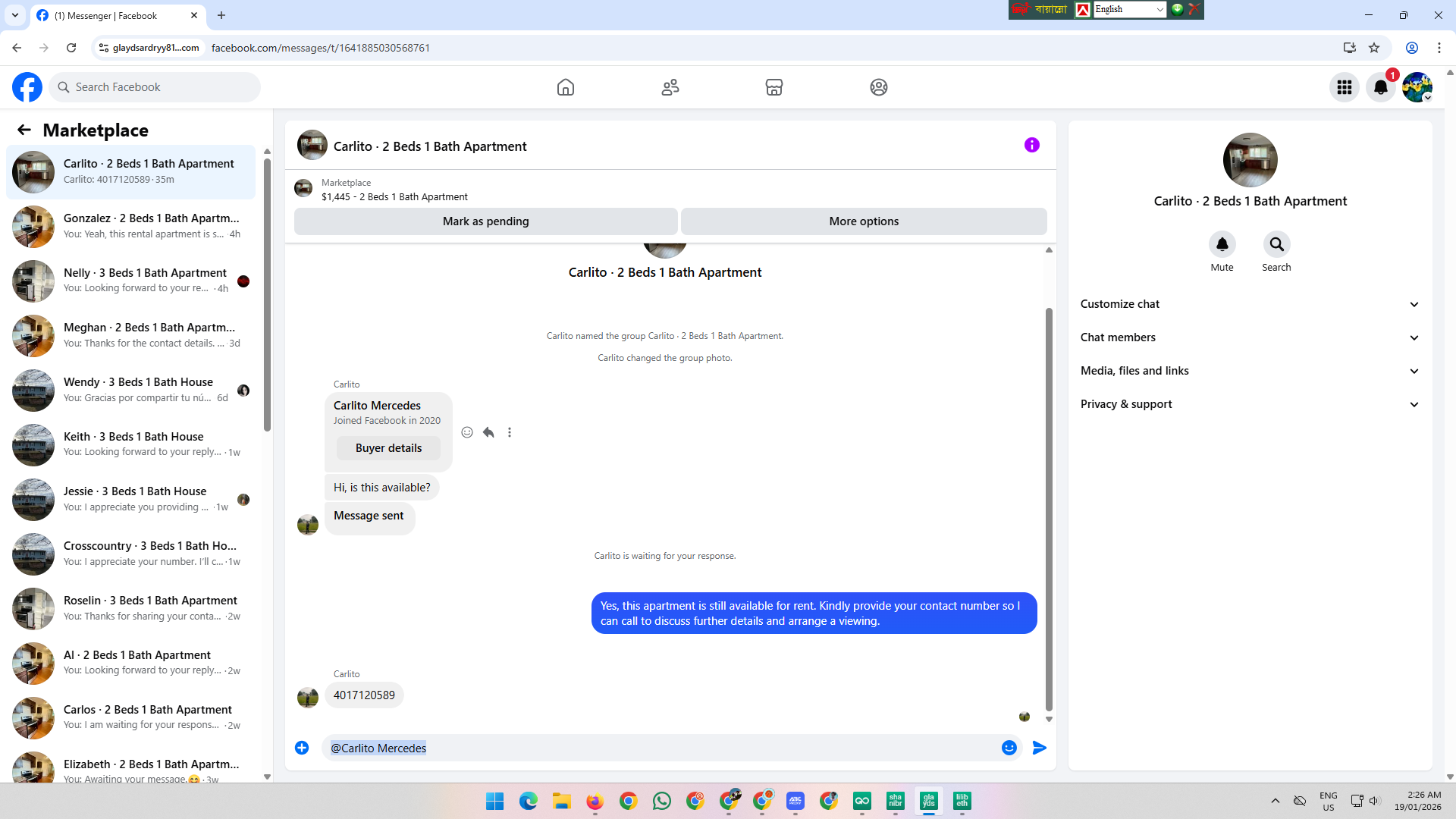Select the Messenger | Facebook browser tab
1456x819 pixels.
(x=118, y=15)
